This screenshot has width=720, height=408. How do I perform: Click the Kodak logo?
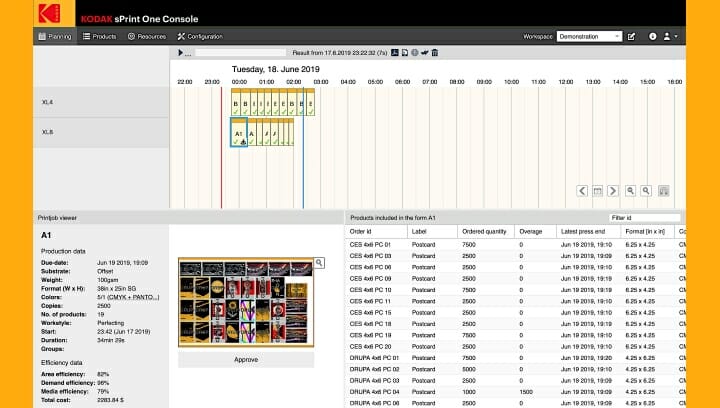(x=49, y=13)
